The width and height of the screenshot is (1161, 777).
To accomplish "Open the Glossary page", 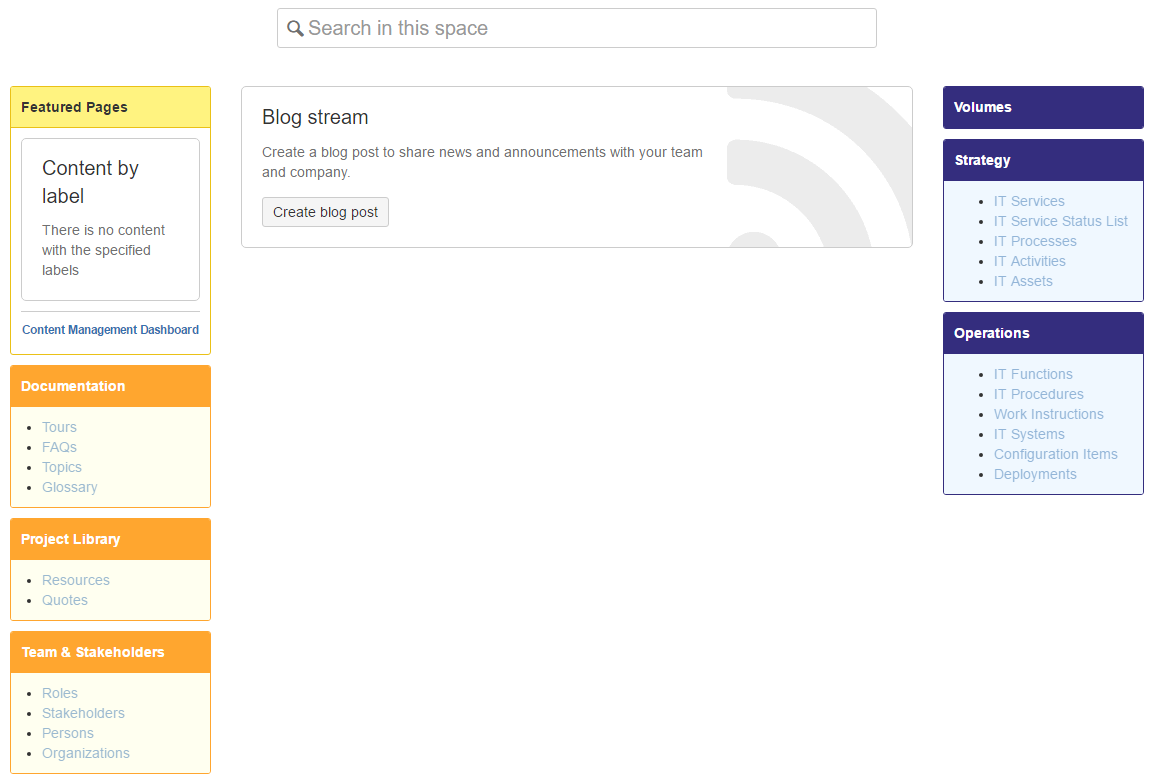I will click(69, 487).
